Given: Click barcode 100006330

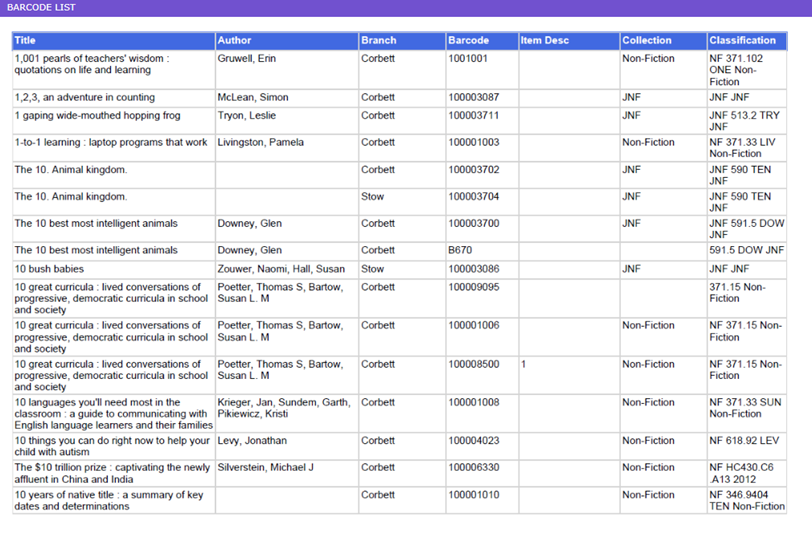Looking at the screenshot, I should pos(473,468).
